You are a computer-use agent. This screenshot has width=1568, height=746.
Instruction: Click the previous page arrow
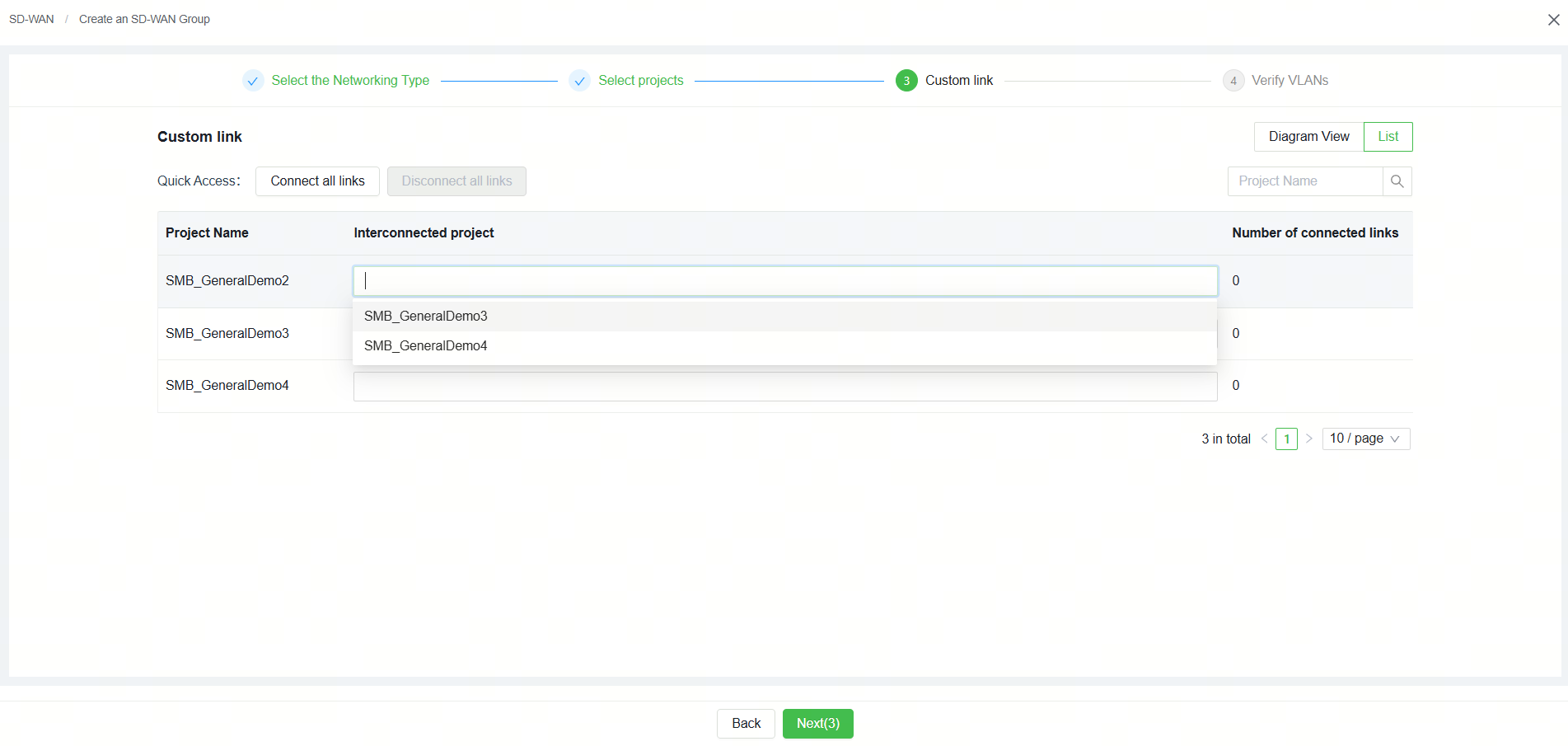pyautogui.click(x=1264, y=439)
